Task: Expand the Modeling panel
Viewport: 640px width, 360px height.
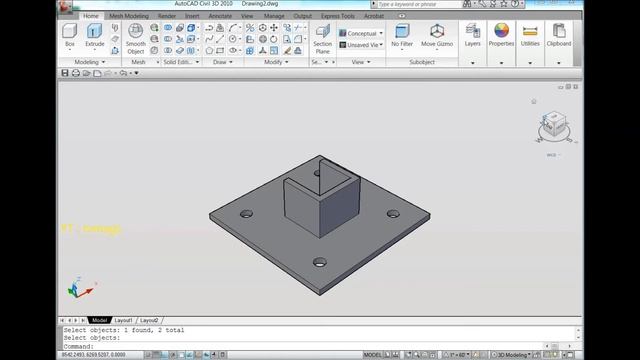Action: click(90, 62)
